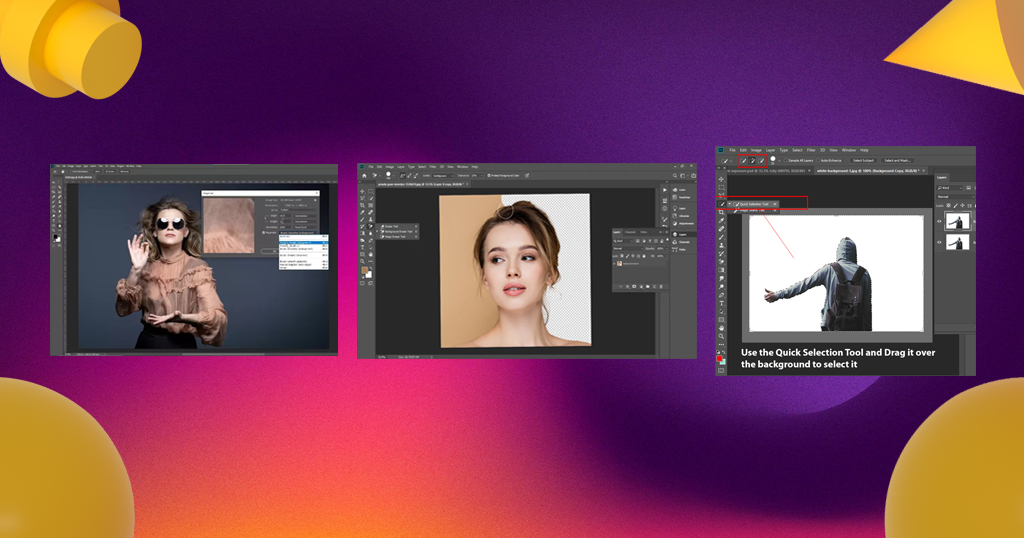The width and height of the screenshot is (1024, 538).
Task: Choose Magic Eraser Tool flyout entry
Action: pos(396,236)
